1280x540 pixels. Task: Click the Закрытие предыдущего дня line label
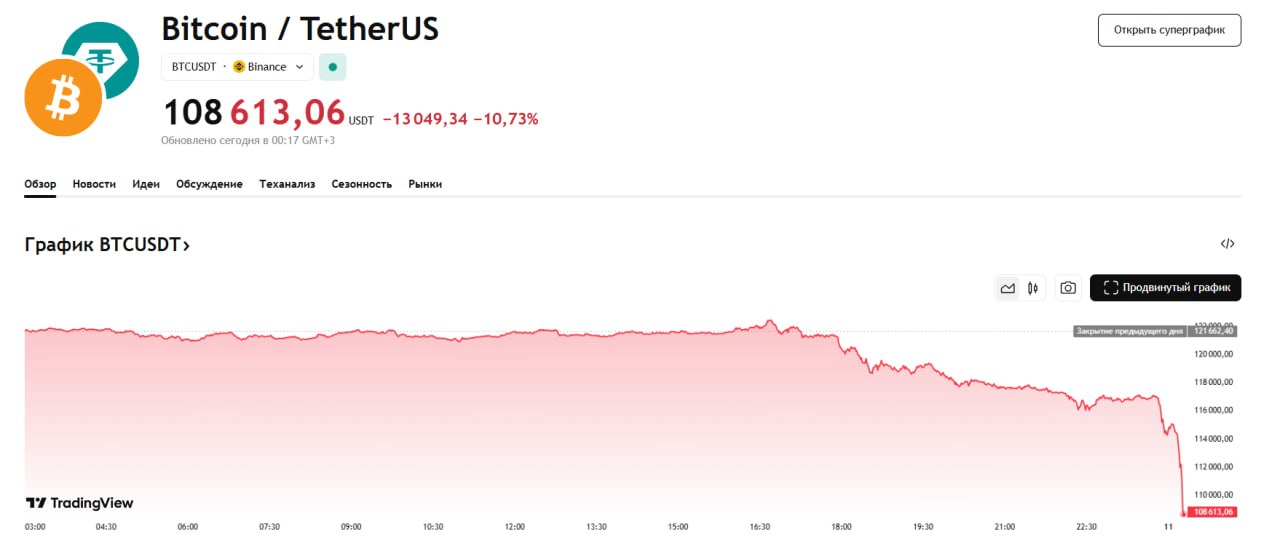1128,331
